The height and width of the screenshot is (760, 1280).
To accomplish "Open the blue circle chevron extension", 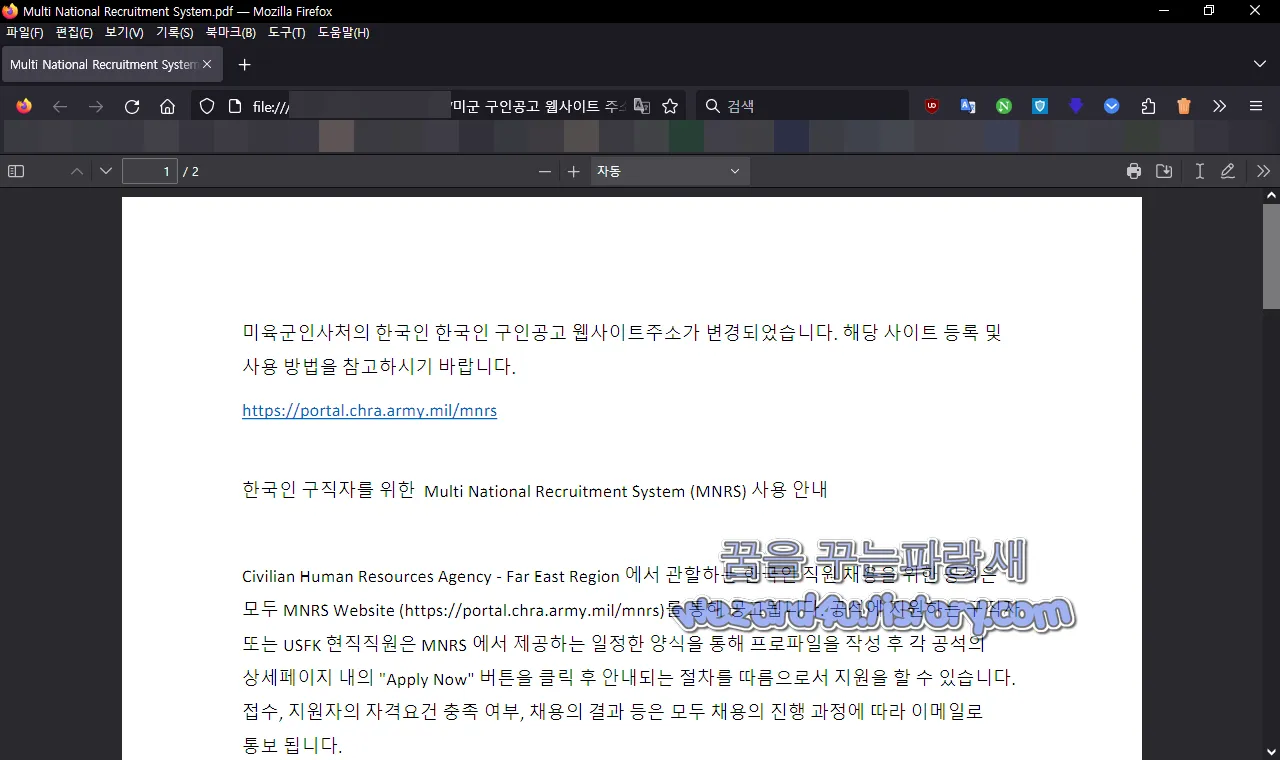I will tap(1112, 106).
